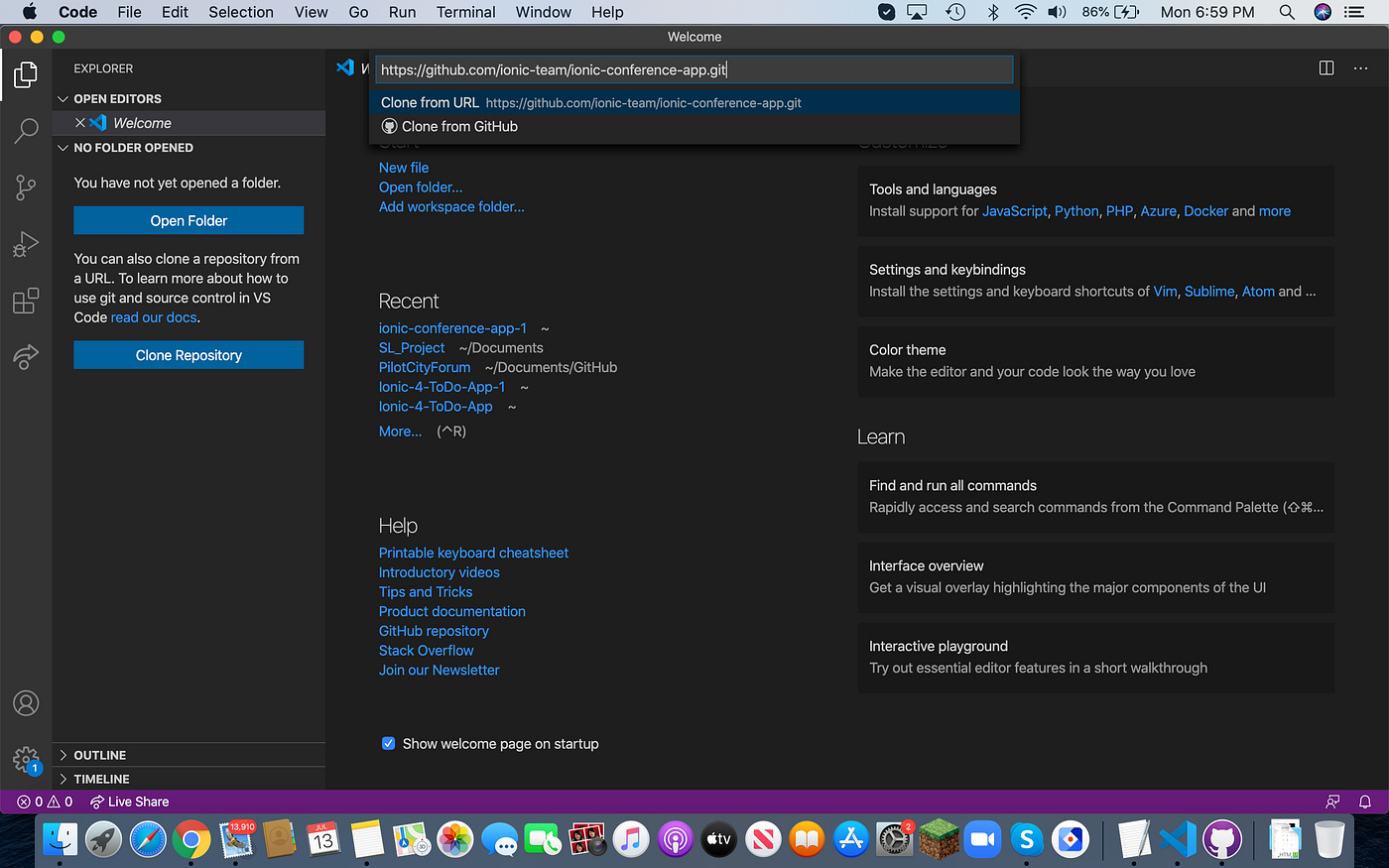Image resolution: width=1389 pixels, height=868 pixels.
Task: Click Join our Newsletter link
Action: point(439,670)
